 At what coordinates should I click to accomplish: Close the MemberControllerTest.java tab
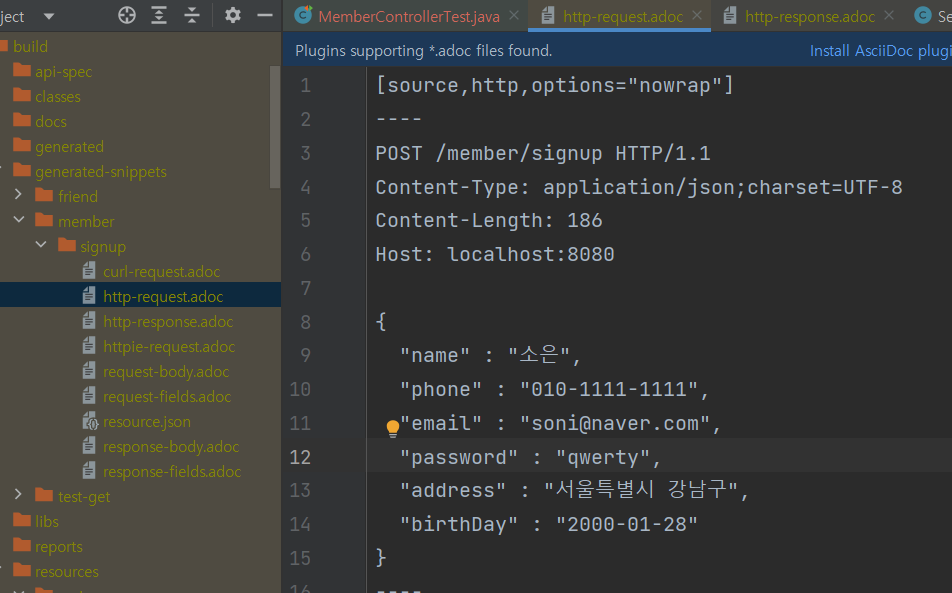click(514, 15)
